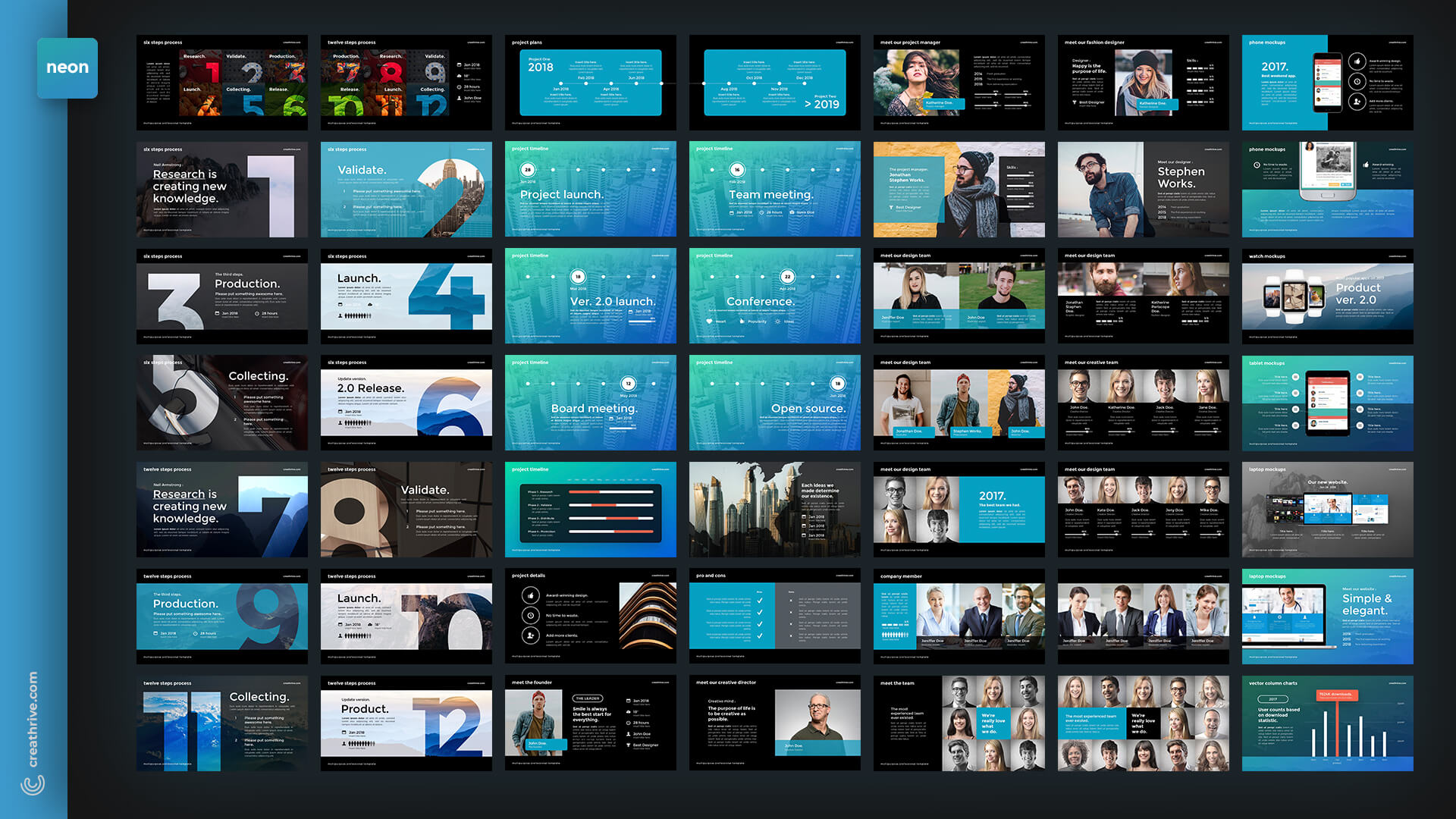Screen dimensions: 1456x819
Task: Open the vector column charts slide thumbnail
Action: click(x=1327, y=723)
